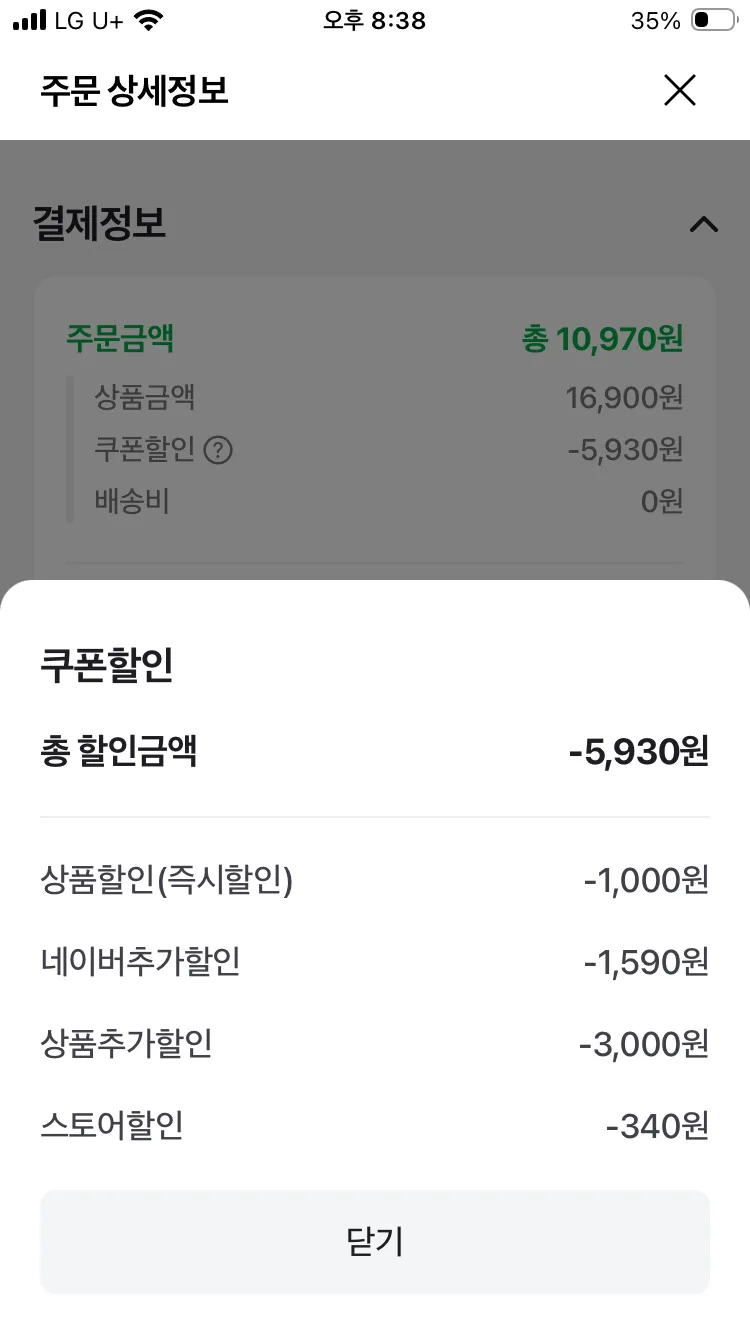Tap the 총 할인금액 label
The image size is (750, 1334).
pos(118,751)
